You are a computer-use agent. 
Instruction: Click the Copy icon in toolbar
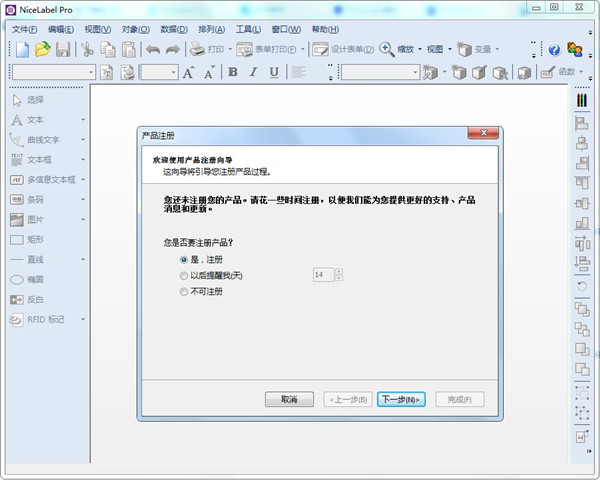108,50
